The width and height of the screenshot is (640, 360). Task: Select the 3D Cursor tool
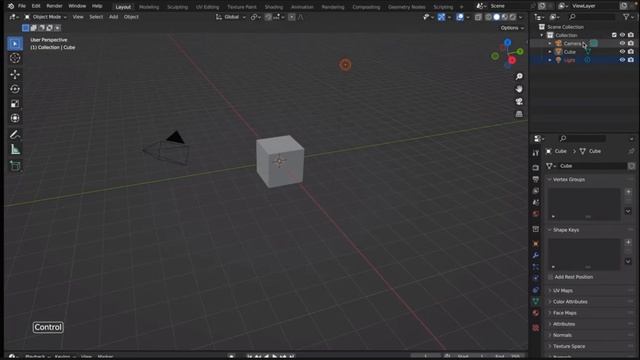click(x=15, y=58)
